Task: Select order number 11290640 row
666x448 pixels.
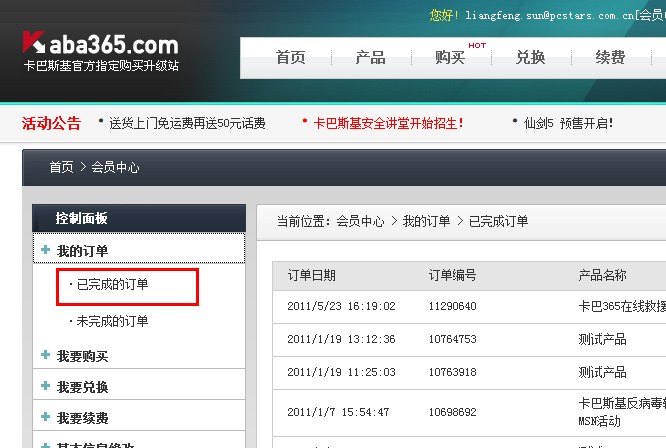Action: pyautogui.click(x=452, y=306)
